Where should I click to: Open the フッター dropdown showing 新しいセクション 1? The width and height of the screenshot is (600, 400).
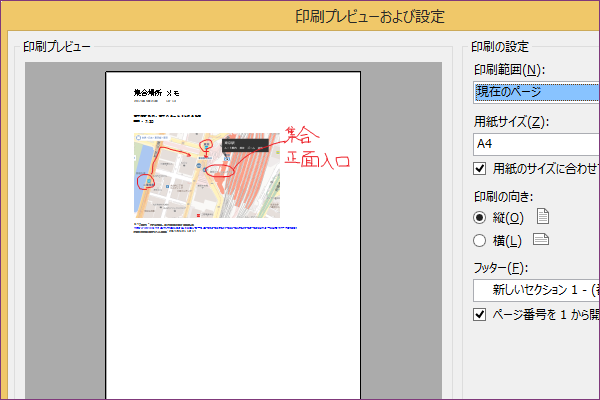tap(536, 290)
